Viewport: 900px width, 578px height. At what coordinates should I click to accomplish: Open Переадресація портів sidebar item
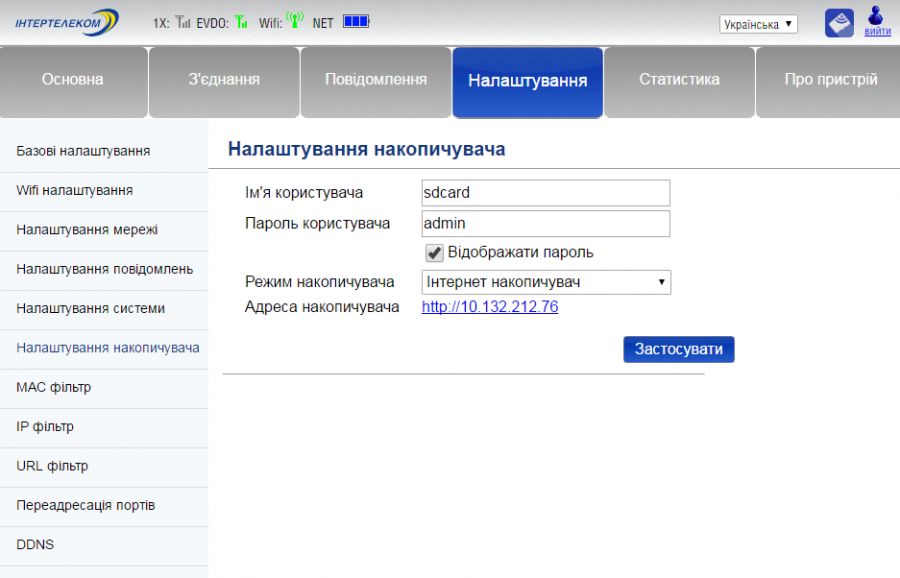86,505
